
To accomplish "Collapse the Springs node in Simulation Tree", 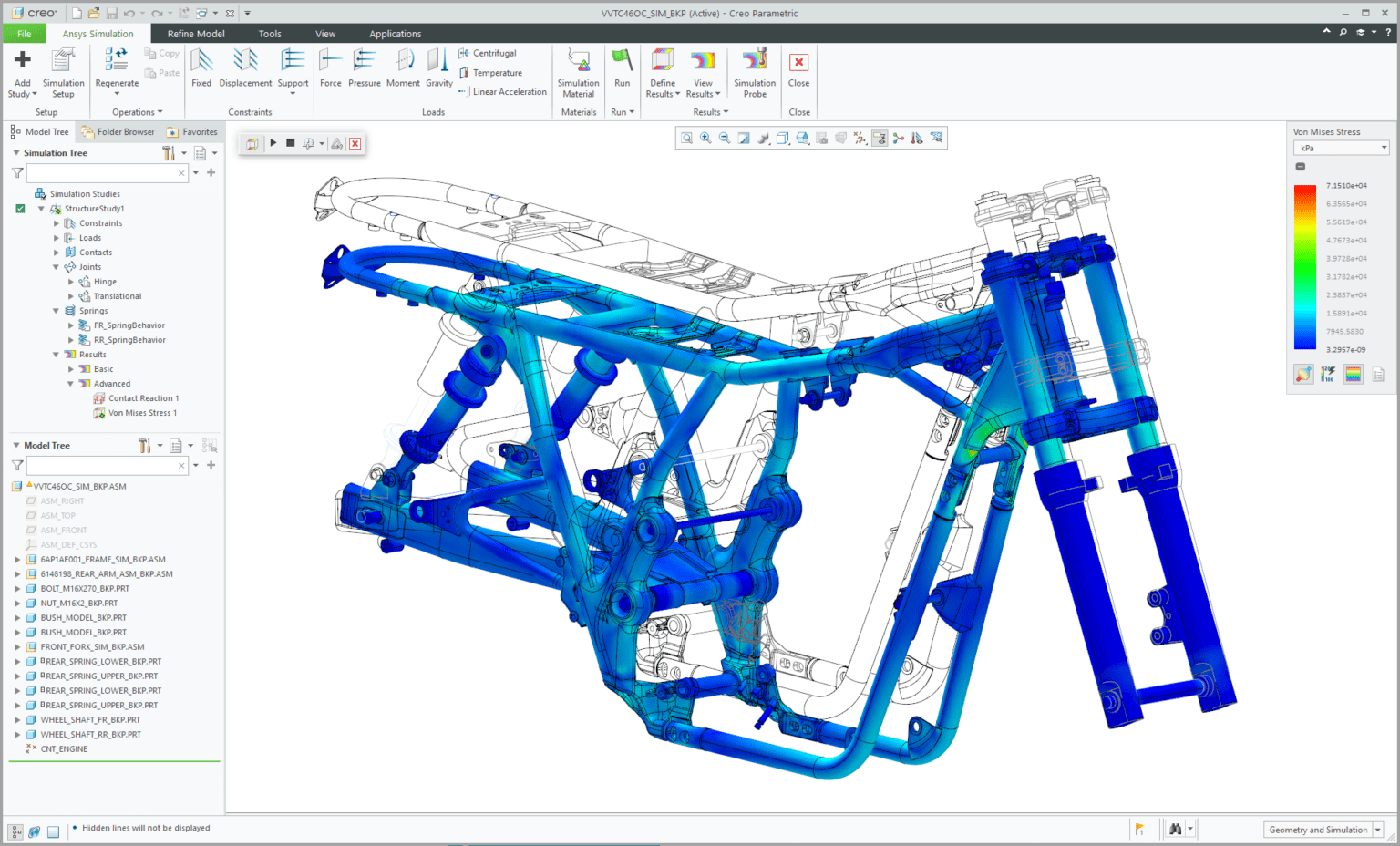I will 56,310.
